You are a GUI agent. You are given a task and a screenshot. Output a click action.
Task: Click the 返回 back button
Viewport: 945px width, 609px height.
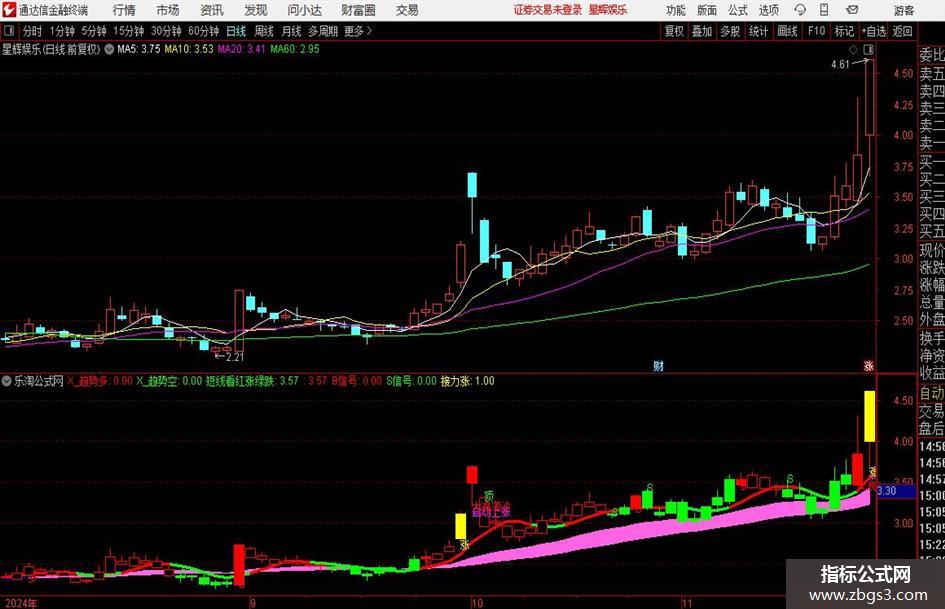click(902, 31)
